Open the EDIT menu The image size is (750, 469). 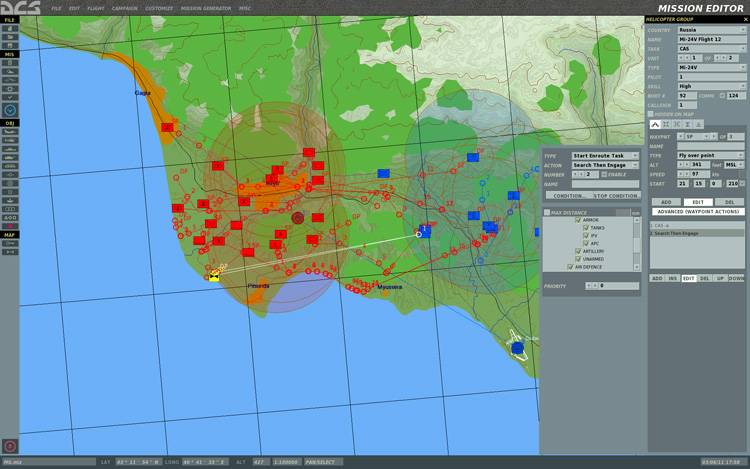click(x=74, y=8)
